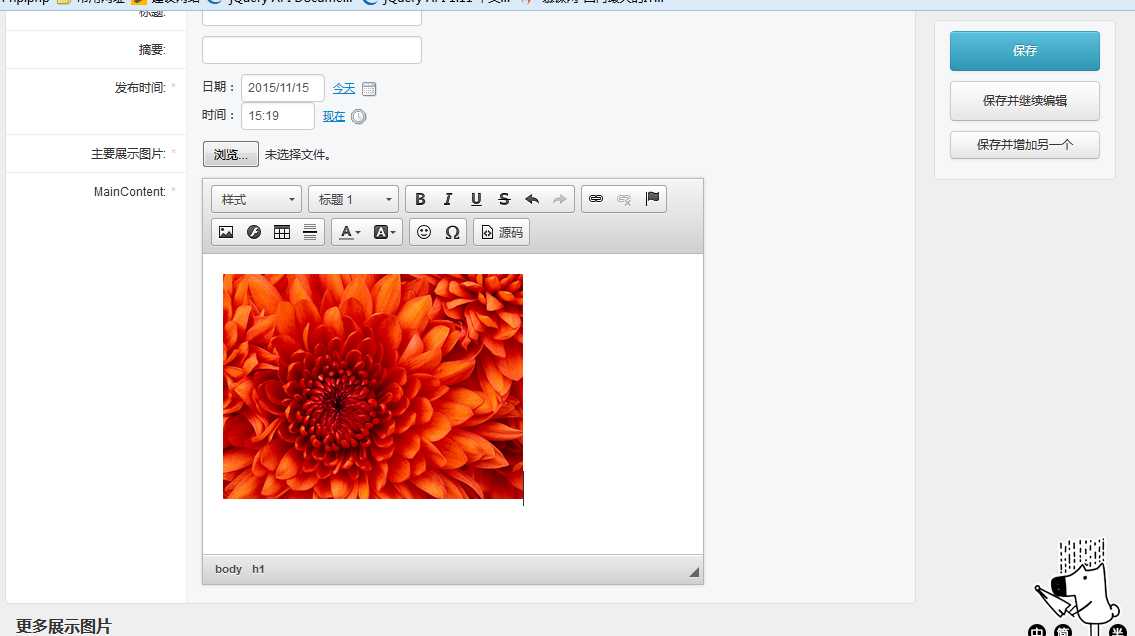Click the 更多展示图片 section heading

64,626
